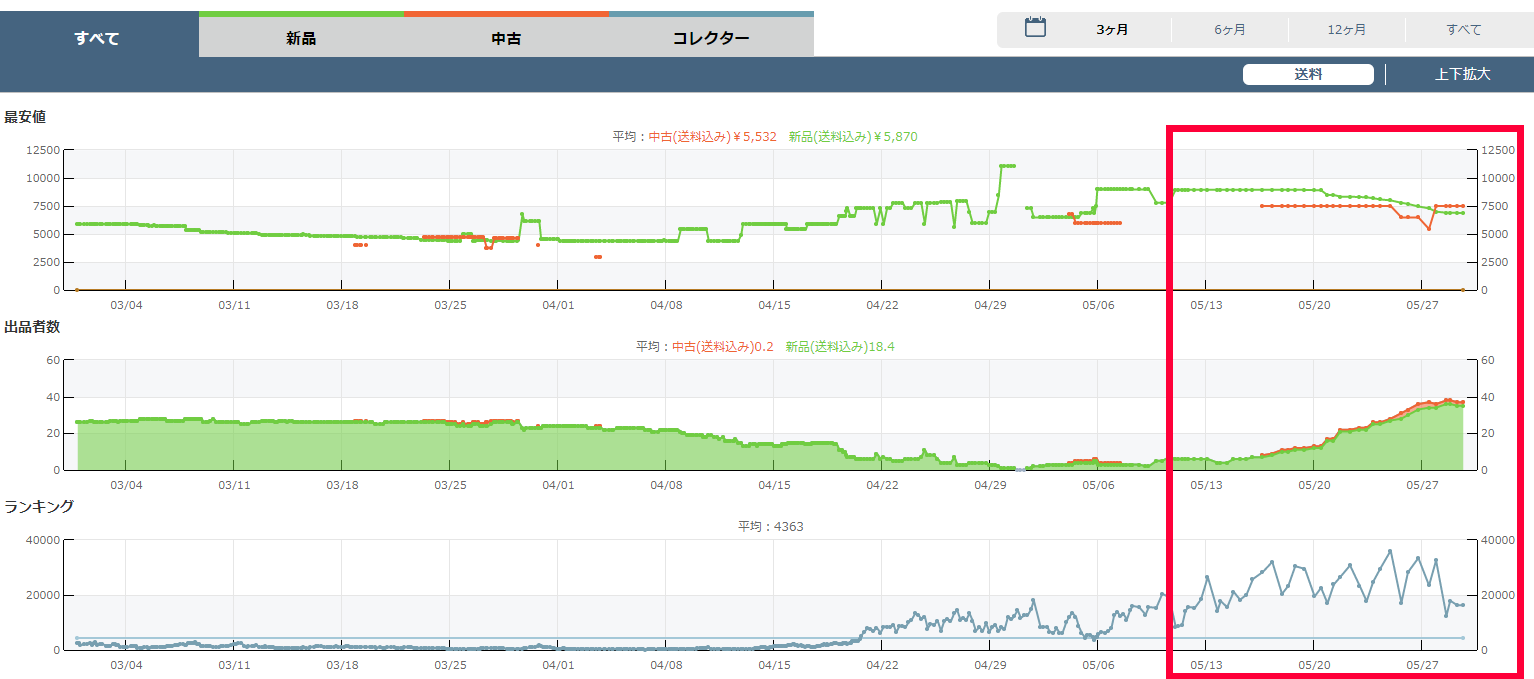Viewport: 1534px width, 679px height.
Task: Click the green price peak near 04/29
Action: point(1006,166)
